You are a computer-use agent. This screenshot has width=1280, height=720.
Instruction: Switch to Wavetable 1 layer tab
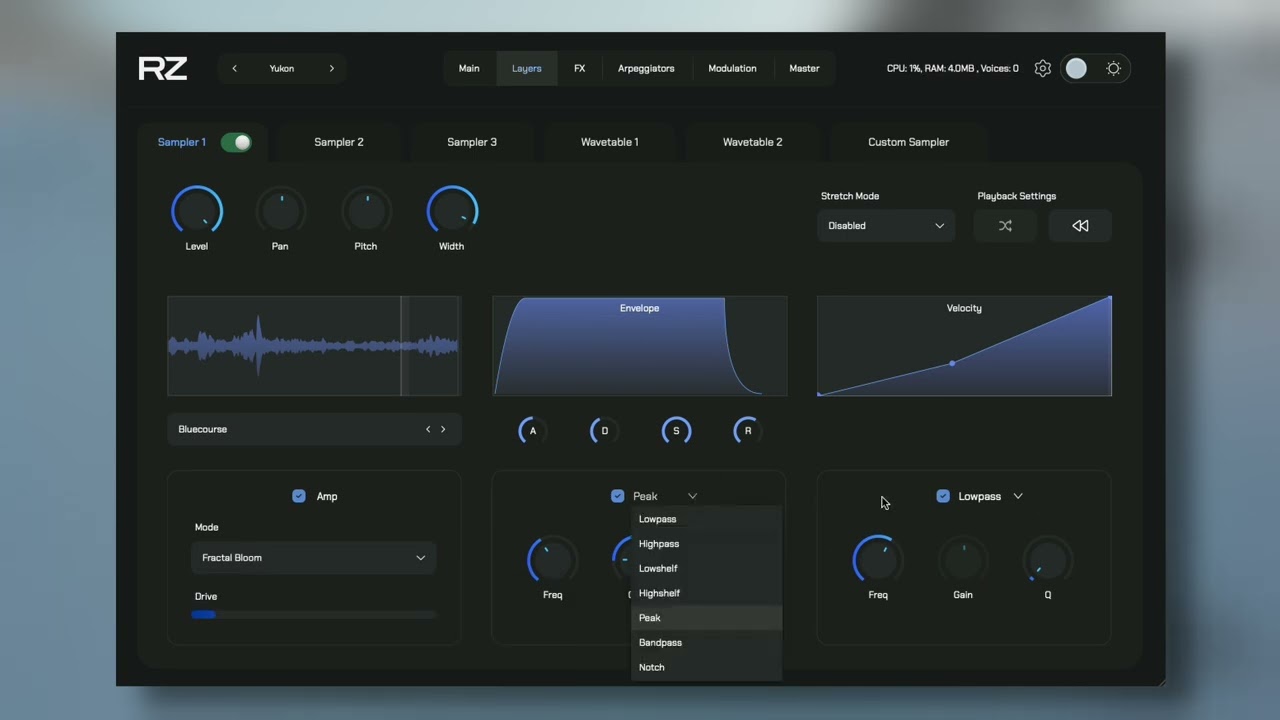point(610,142)
